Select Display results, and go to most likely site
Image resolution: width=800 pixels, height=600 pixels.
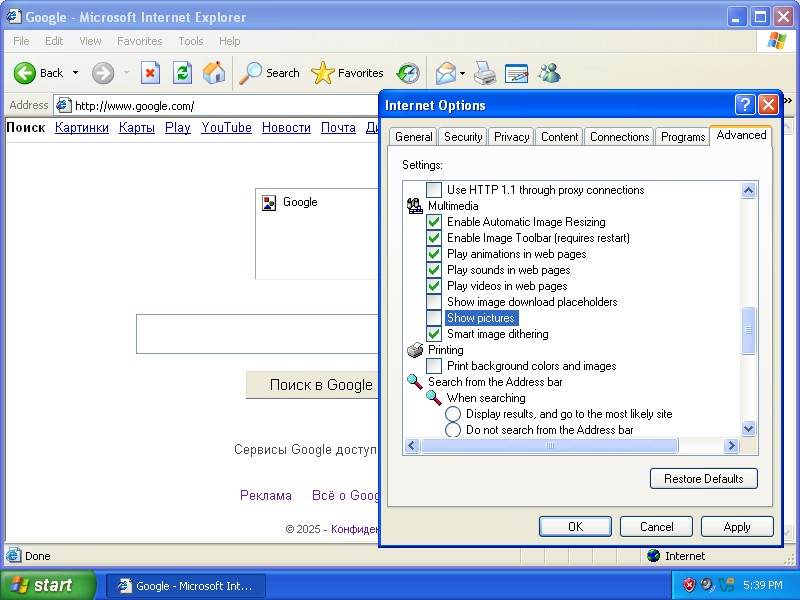click(453, 414)
